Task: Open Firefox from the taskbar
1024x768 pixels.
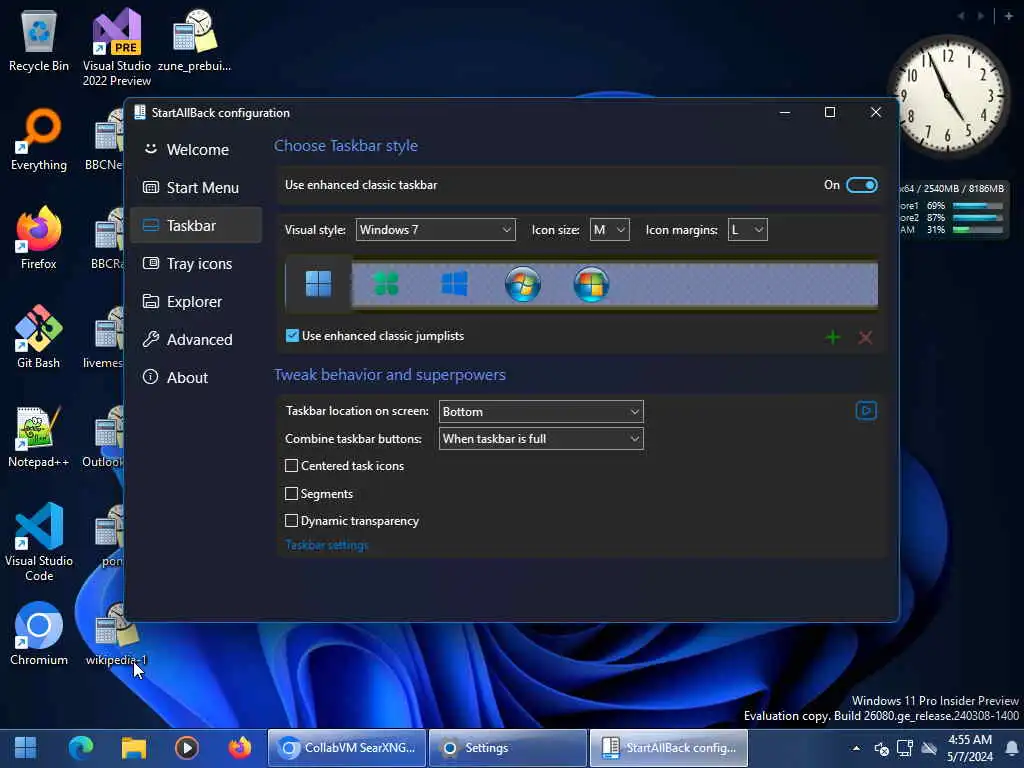Action: tap(240, 748)
